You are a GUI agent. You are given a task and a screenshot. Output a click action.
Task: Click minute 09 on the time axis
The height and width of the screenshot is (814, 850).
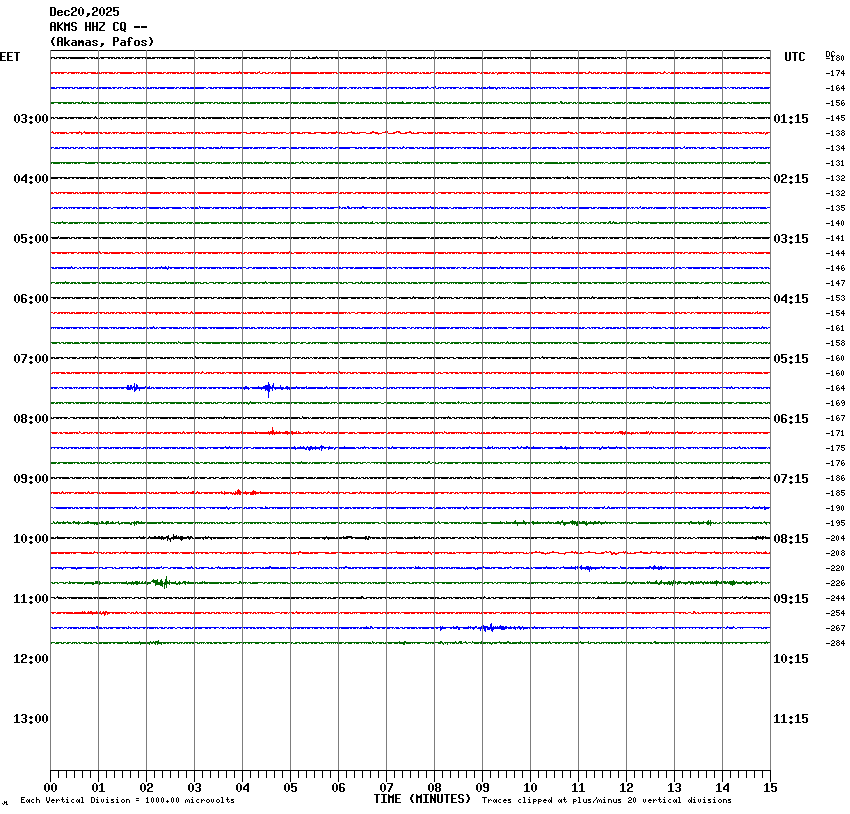pyautogui.click(x=482, y=788)
